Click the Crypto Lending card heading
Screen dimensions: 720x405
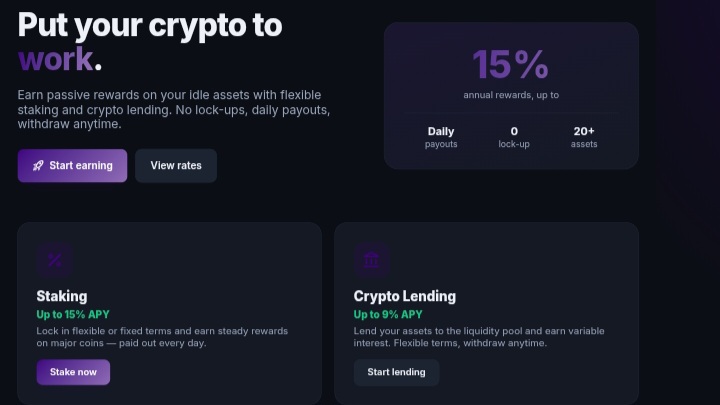405,296
